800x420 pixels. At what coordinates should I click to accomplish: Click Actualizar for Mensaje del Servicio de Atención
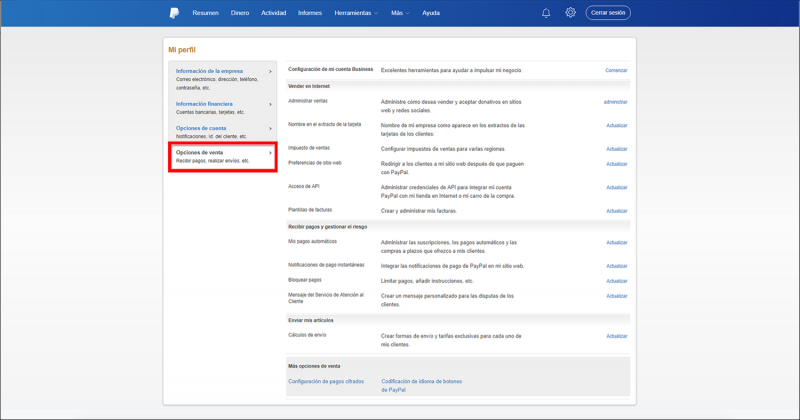[616, 296]
